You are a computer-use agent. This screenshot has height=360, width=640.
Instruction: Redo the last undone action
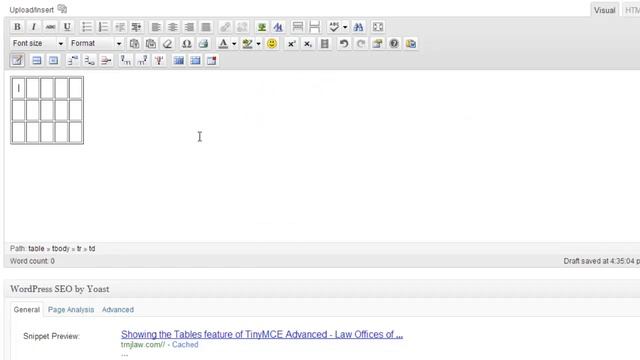point(361,44)
